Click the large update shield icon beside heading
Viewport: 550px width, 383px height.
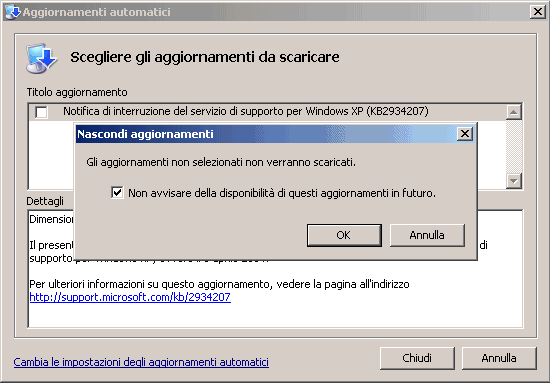(x=41, y=58)
